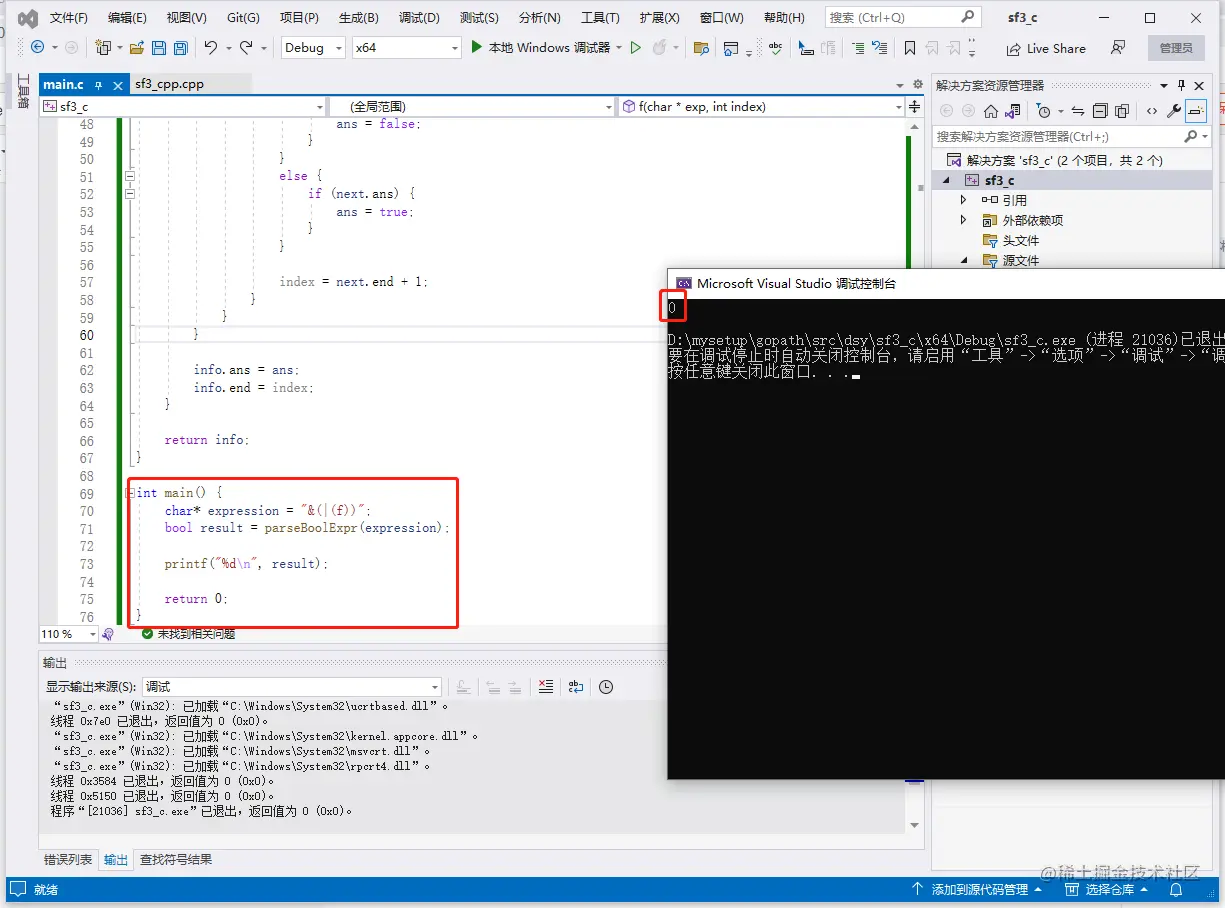Select solution 'sf3_c' root node

[x=1053, y=160]
